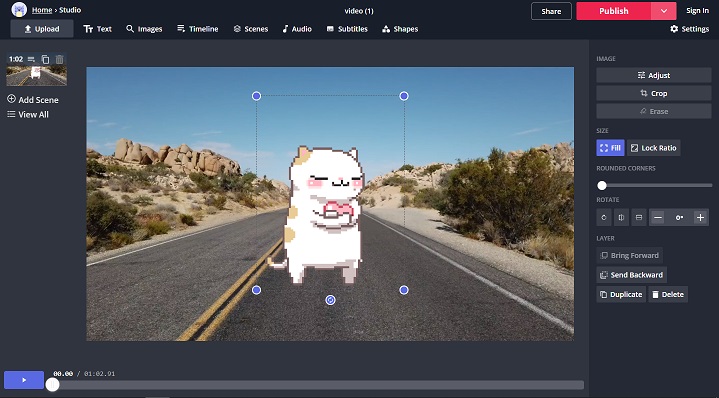This screenshot has width=719, height=398.
Task: Open Settings in the toolbar
Action: (690, 29)
